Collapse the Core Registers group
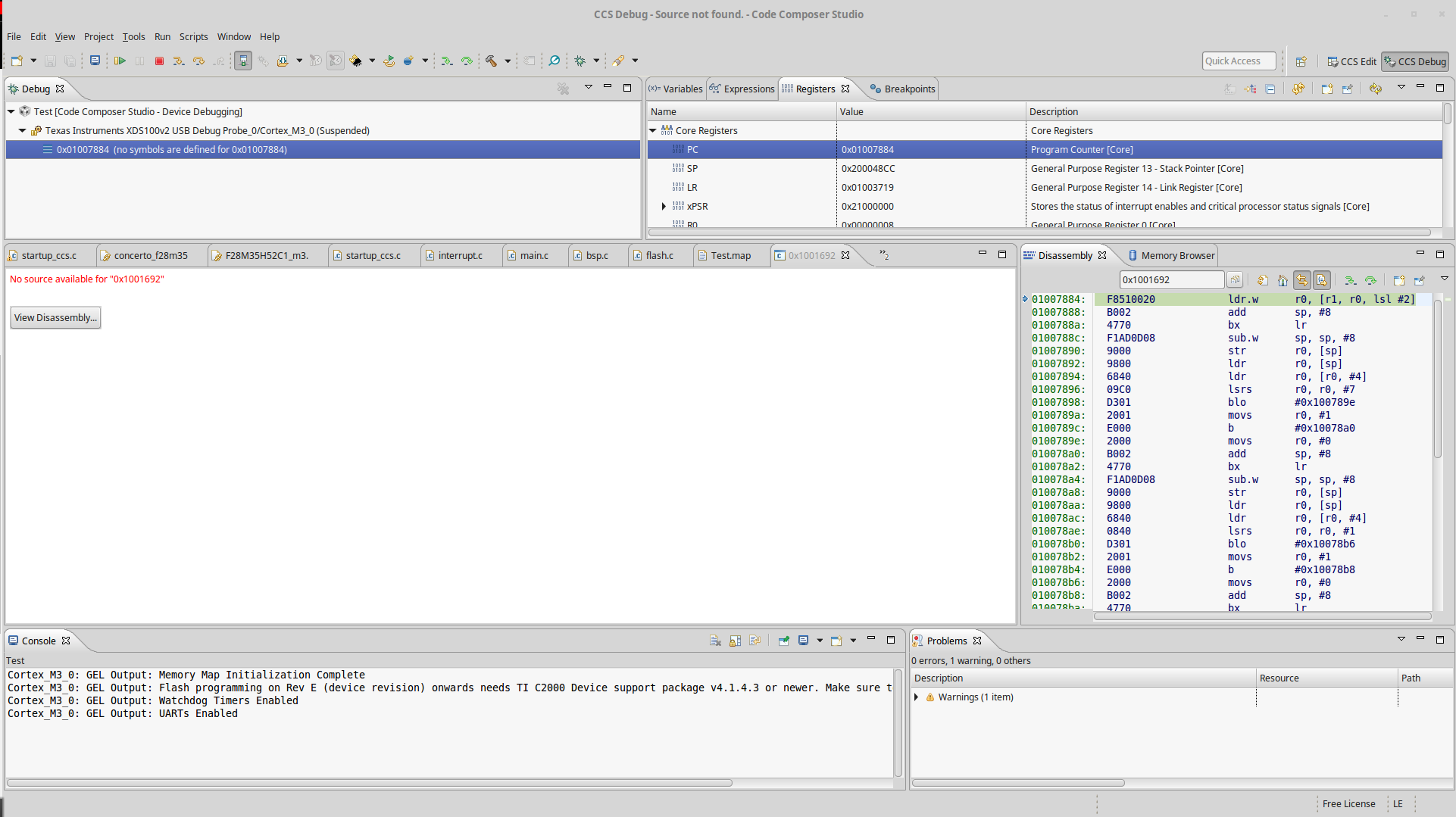1456x817 pixels. tap(653, 130)
